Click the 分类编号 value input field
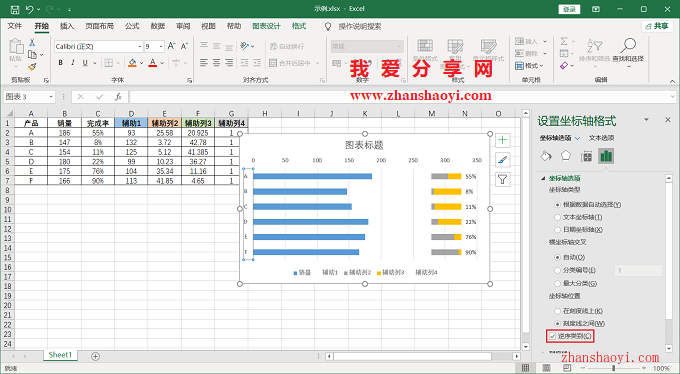 tap(638, 270)
